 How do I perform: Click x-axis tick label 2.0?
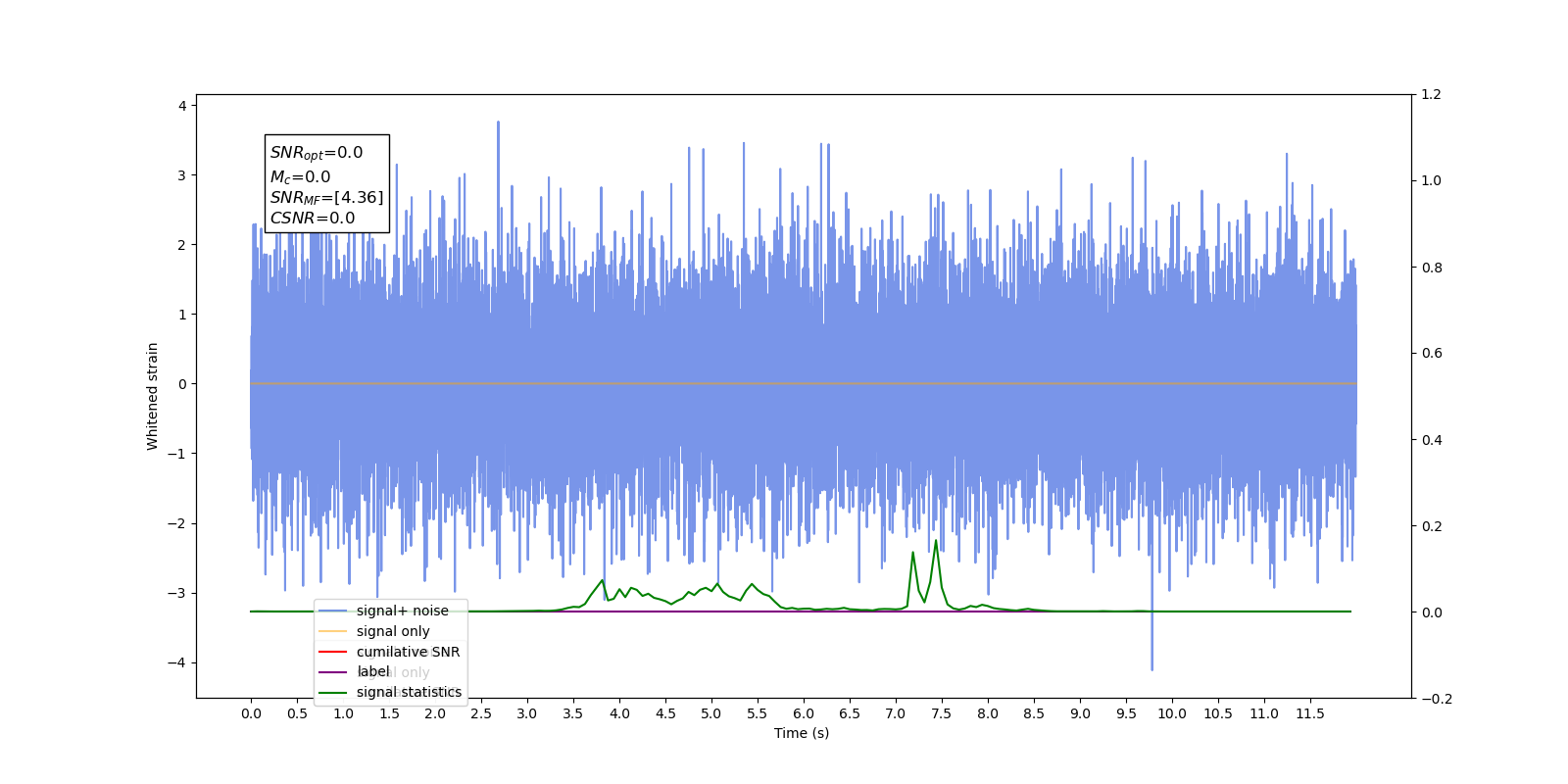click(x=435, y=713)
